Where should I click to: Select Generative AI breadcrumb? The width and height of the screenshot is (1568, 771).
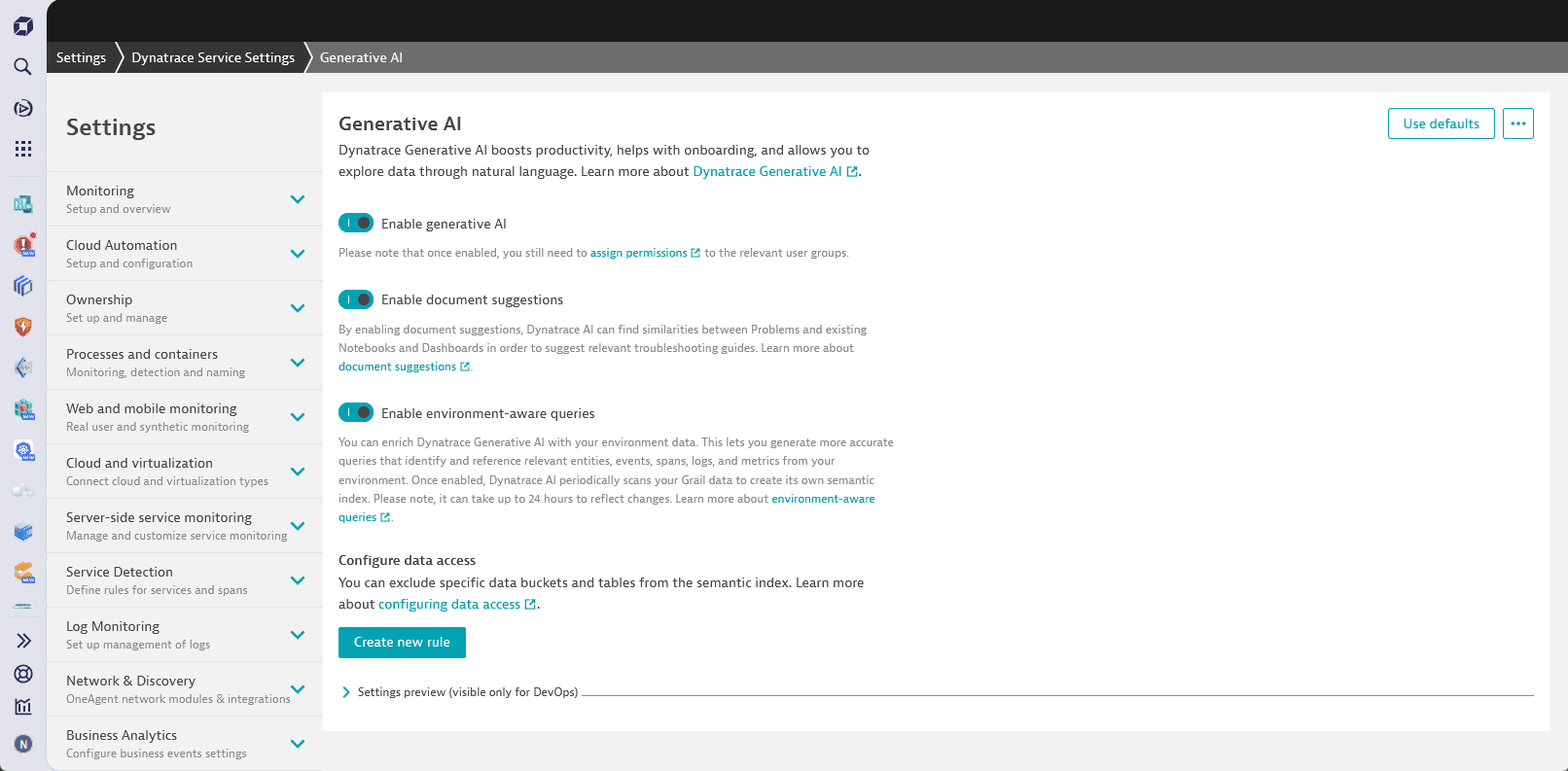click(361, 57)
